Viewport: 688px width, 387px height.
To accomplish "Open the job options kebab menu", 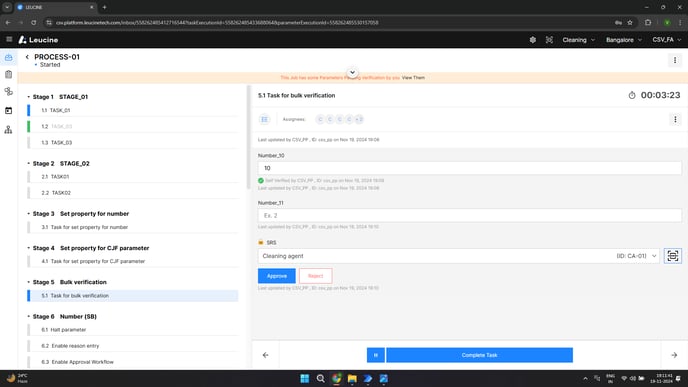I will 675,60.
